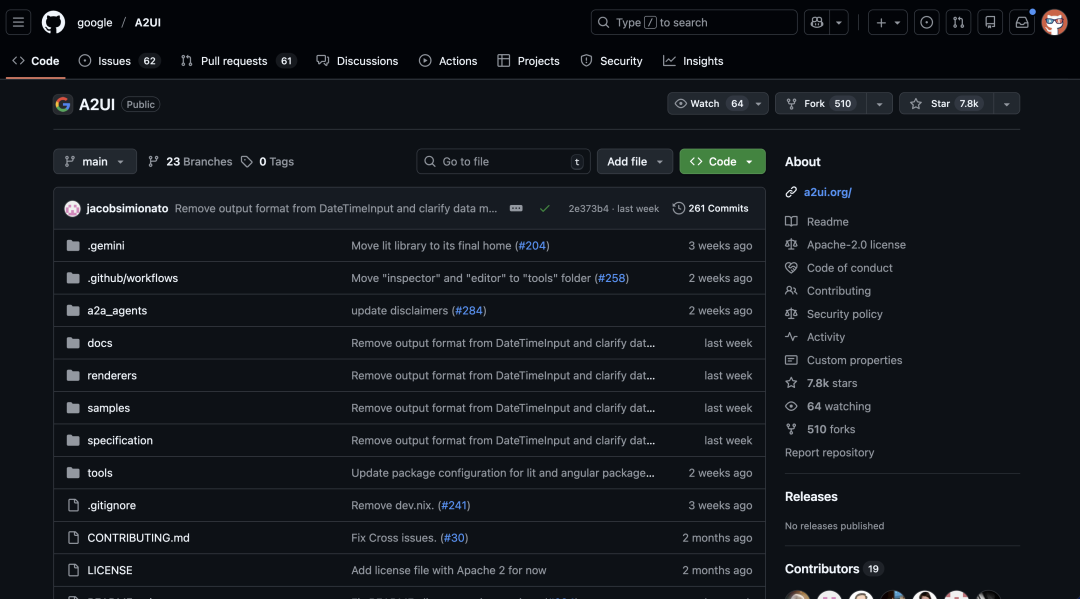Expand Copilot dropdown arrow in header
This screenshot has height=599, width=1080.
coord(839,23)
